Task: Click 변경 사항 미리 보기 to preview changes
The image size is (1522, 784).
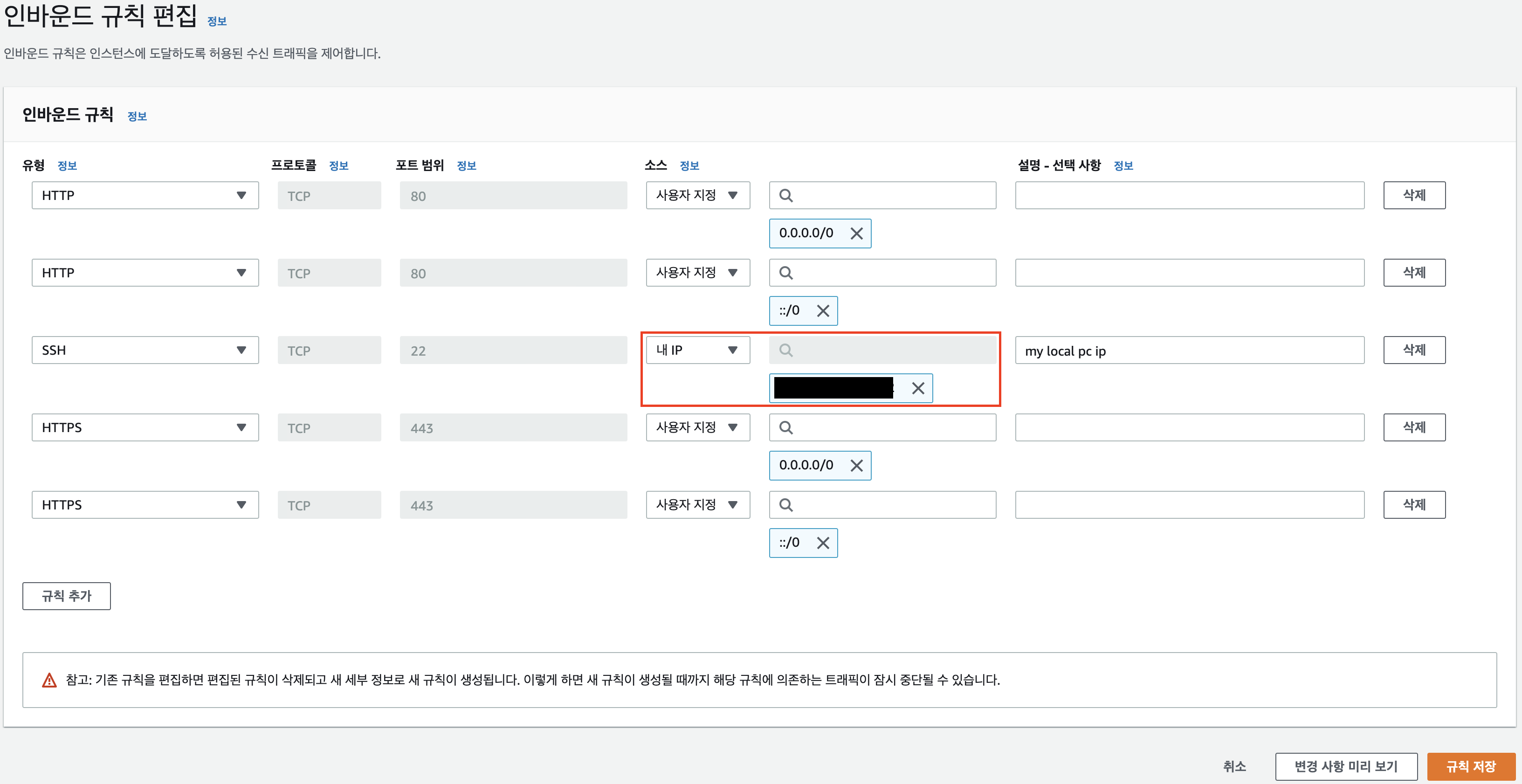Action: point(1347,766)
